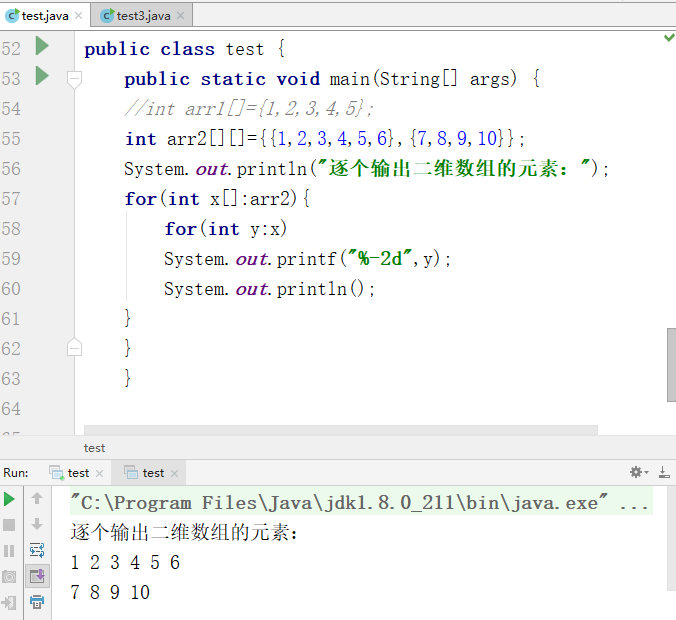Pause the program output

tap(9, 551)
